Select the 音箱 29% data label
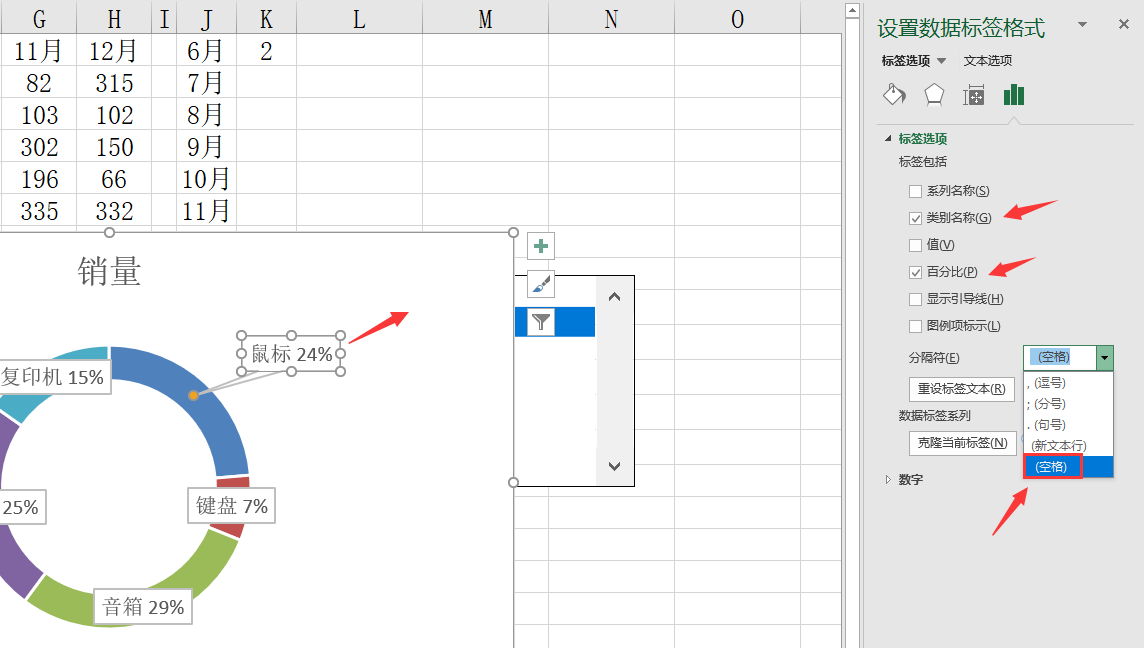This screenshot has height=648, width=1144. click(143, 607)
